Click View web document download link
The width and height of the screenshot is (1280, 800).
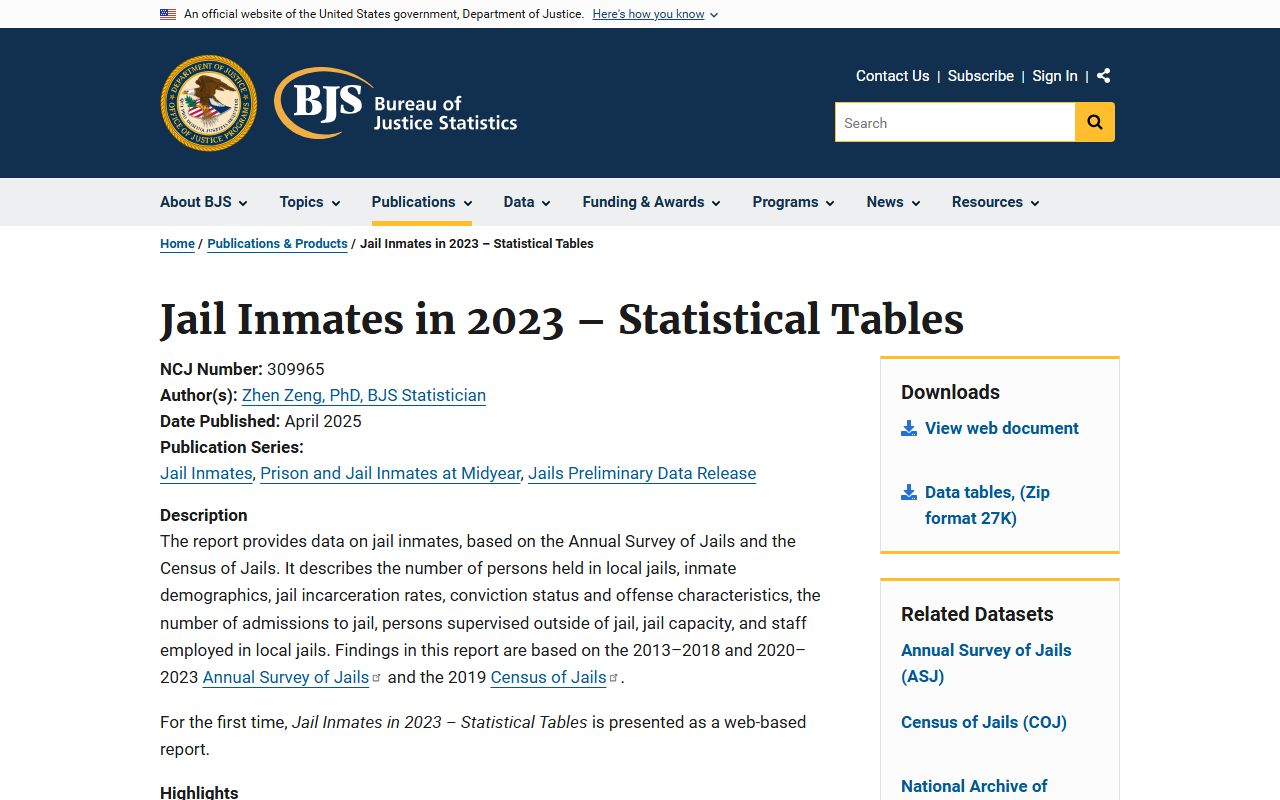click(1002, 428)
